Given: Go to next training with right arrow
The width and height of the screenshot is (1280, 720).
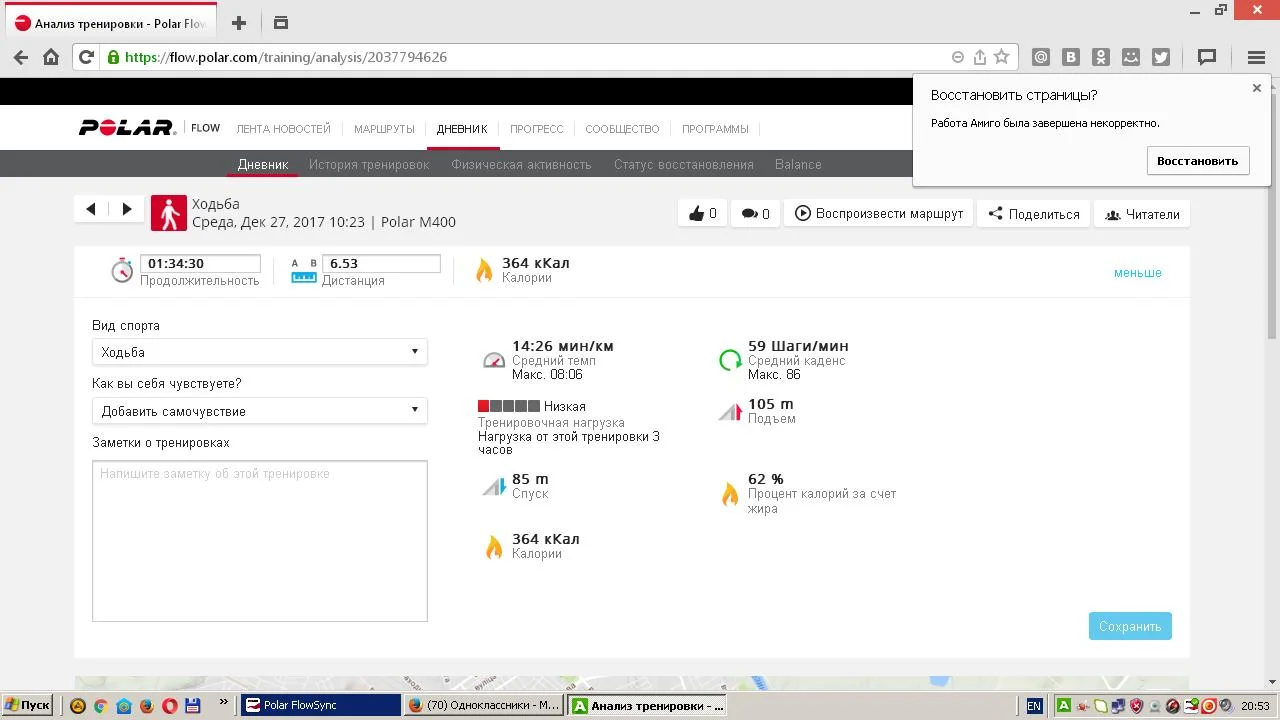Looking at the screenshot, I should coord(127,209).
